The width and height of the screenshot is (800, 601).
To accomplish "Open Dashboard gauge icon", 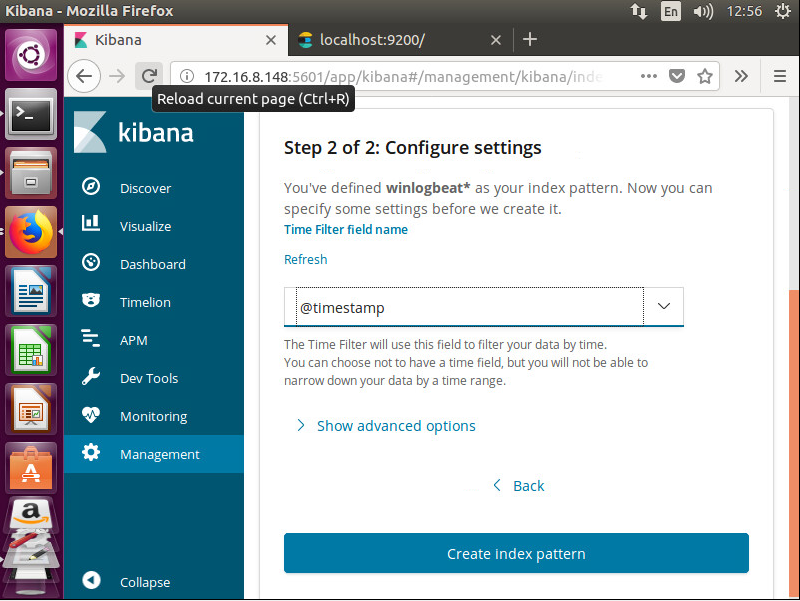I will coord(91,263).
